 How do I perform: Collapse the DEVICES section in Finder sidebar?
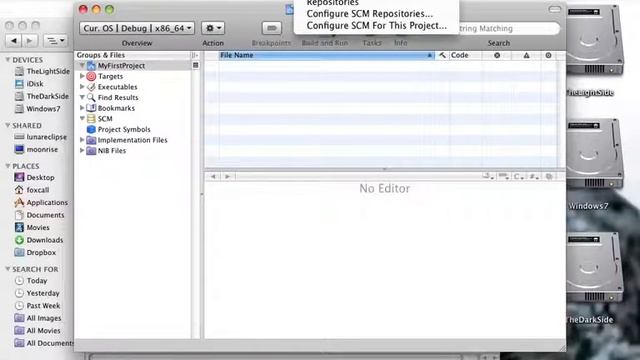pos(7,60)
